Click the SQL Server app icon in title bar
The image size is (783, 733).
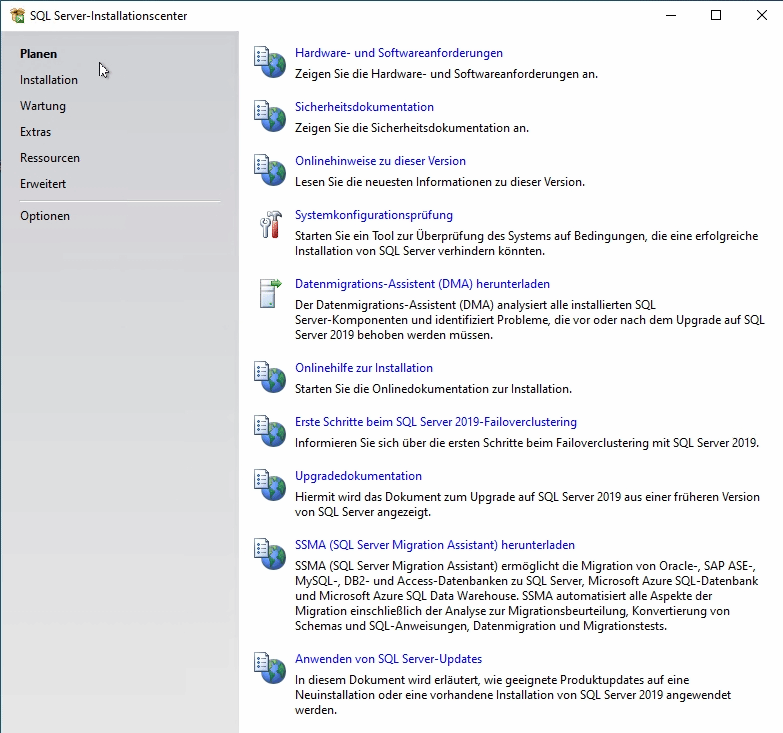click(17, 16)
